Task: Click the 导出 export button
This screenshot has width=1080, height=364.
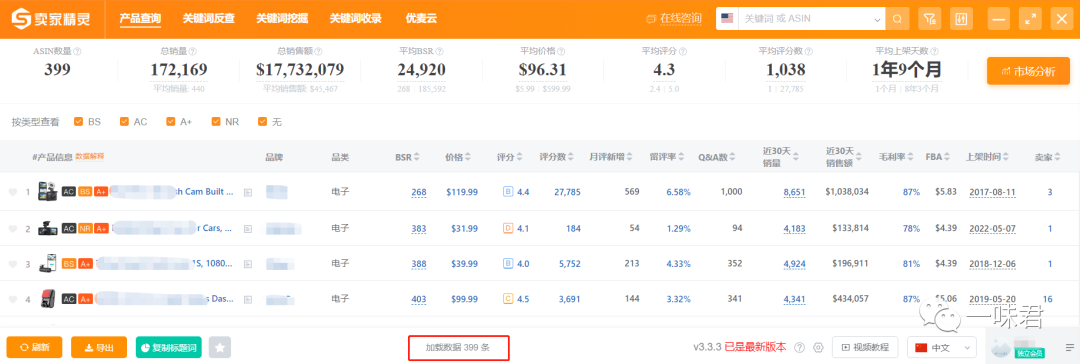Action: point(99,347)
